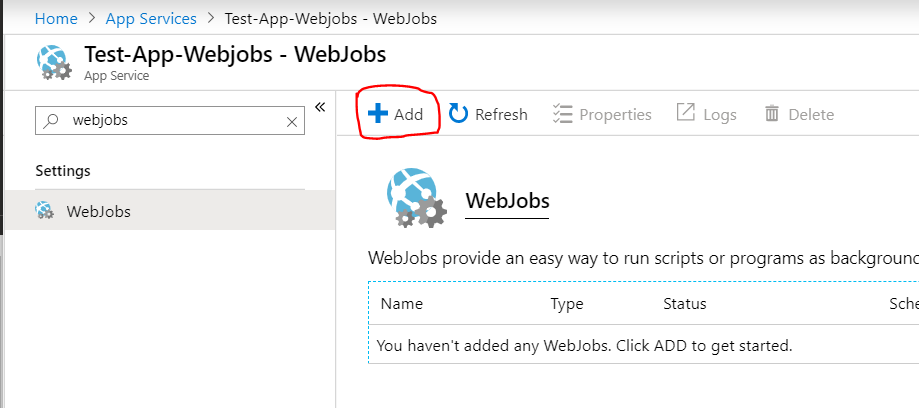Click the Logs external-link icon
Screen dimensions: 919x408
coord(685,112)
